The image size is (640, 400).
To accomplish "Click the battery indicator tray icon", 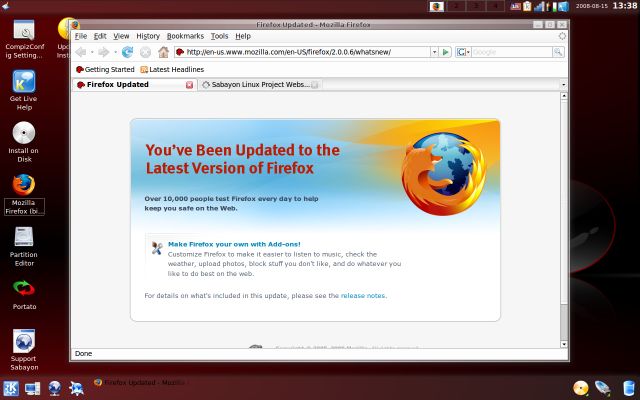I will coord(554,6).
